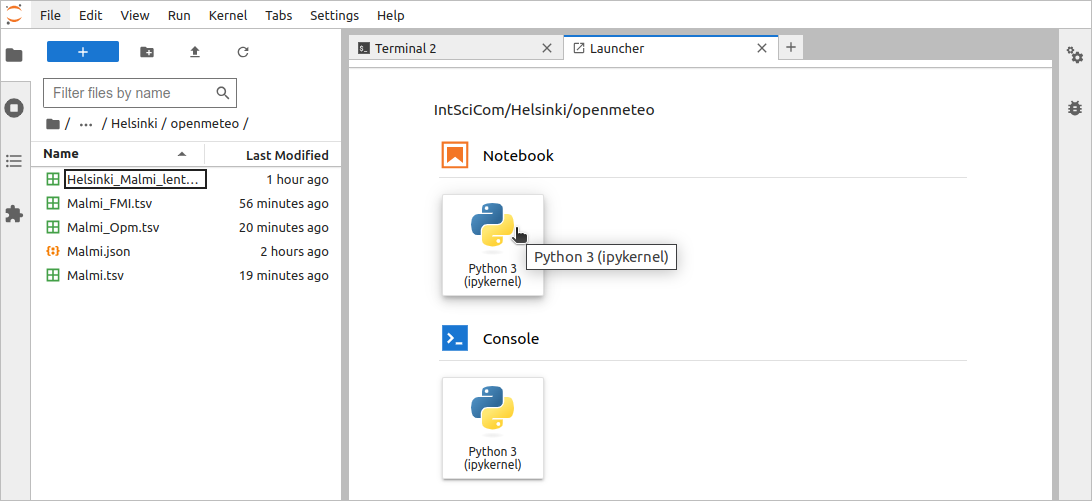Close the Launcher tab
Image resolution: width=1092 pixels, height=501 pixels.
(x=762, y=48)
